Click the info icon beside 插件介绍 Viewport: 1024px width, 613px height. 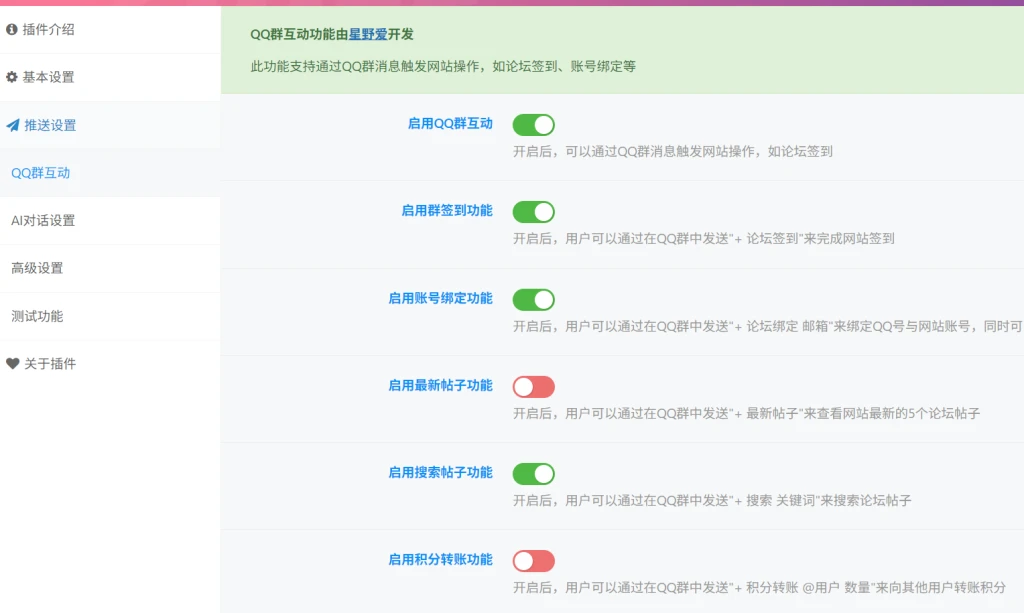coord(12,30)
